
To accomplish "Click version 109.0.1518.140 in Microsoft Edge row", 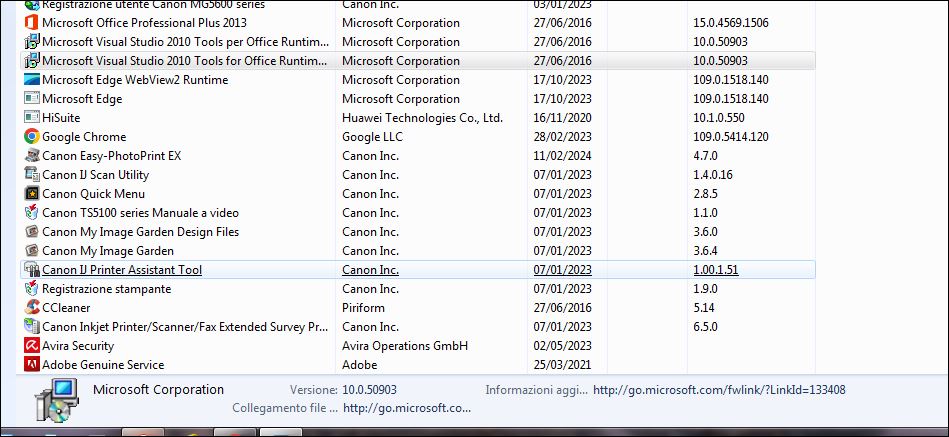I will pyautogui.click(x=731, y=99).
